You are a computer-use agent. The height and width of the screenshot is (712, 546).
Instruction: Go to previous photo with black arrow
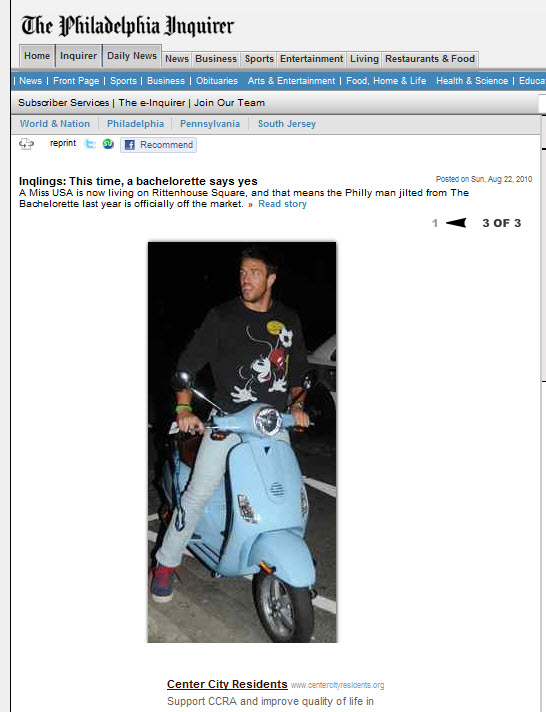456,223
